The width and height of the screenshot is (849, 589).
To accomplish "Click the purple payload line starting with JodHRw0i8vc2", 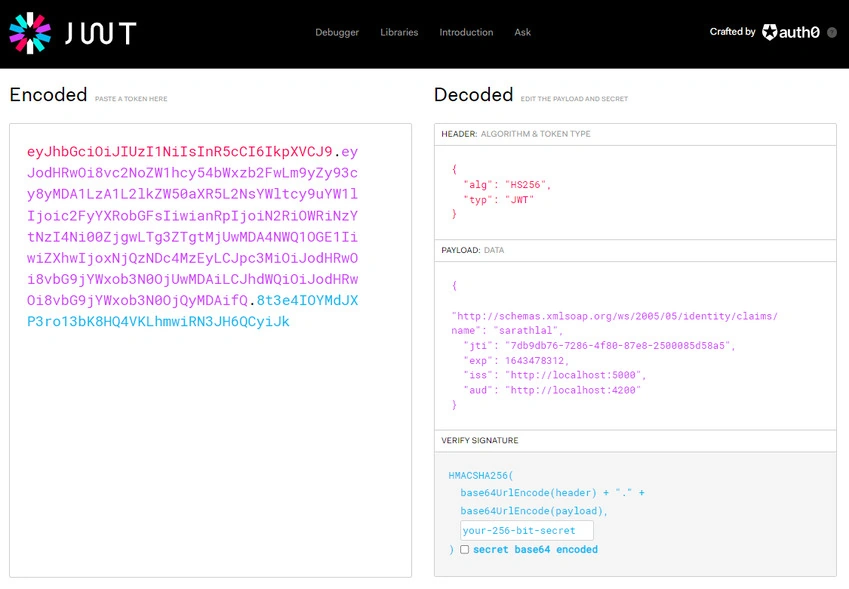I will coord(192,173).
